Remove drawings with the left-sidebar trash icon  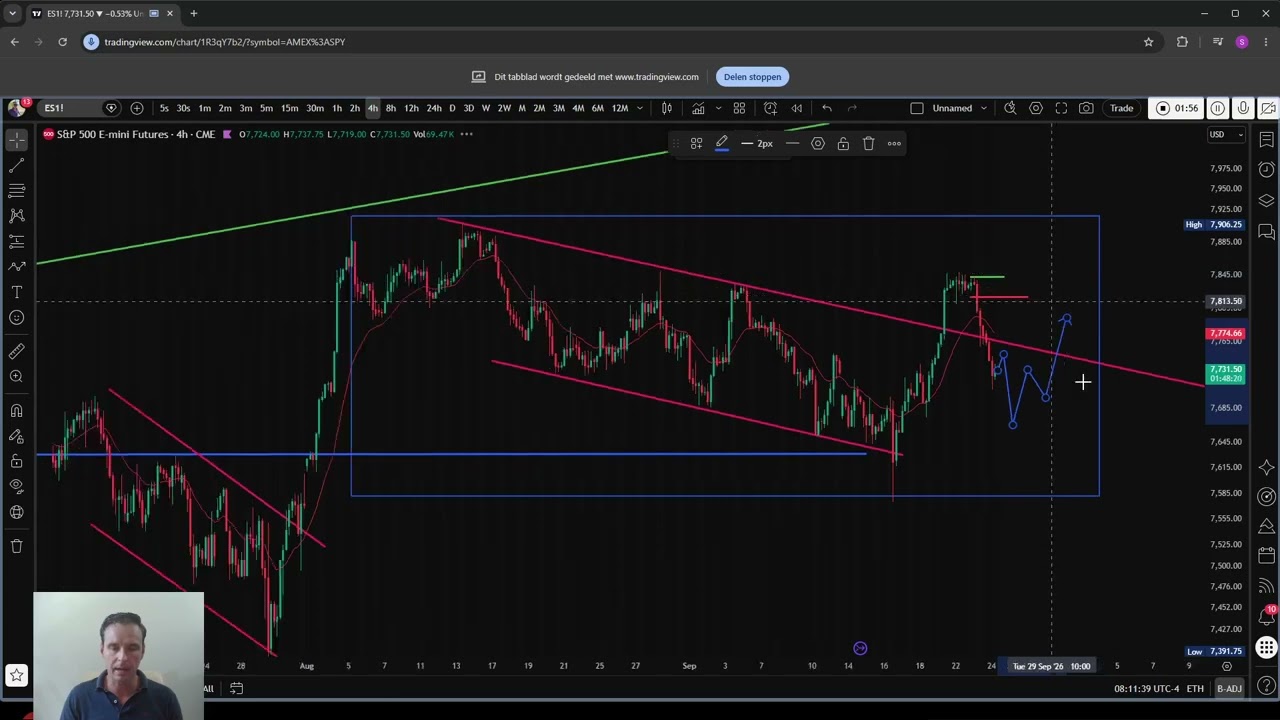(x=17, y=546)
